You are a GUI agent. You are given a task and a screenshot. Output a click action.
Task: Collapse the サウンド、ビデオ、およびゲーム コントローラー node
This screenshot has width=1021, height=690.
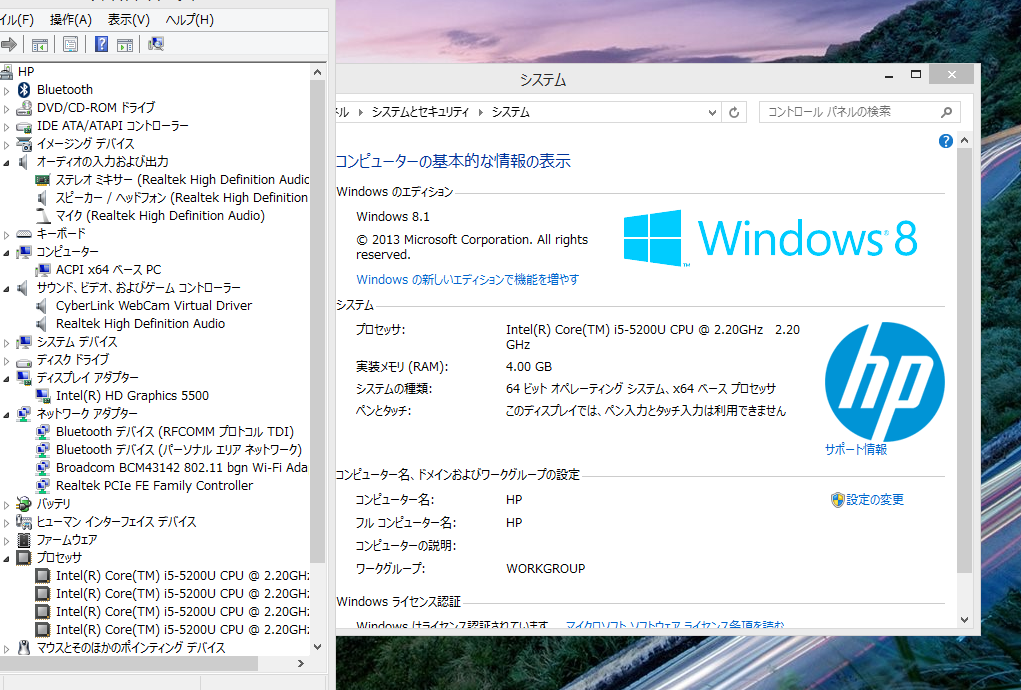pos(7,288)
